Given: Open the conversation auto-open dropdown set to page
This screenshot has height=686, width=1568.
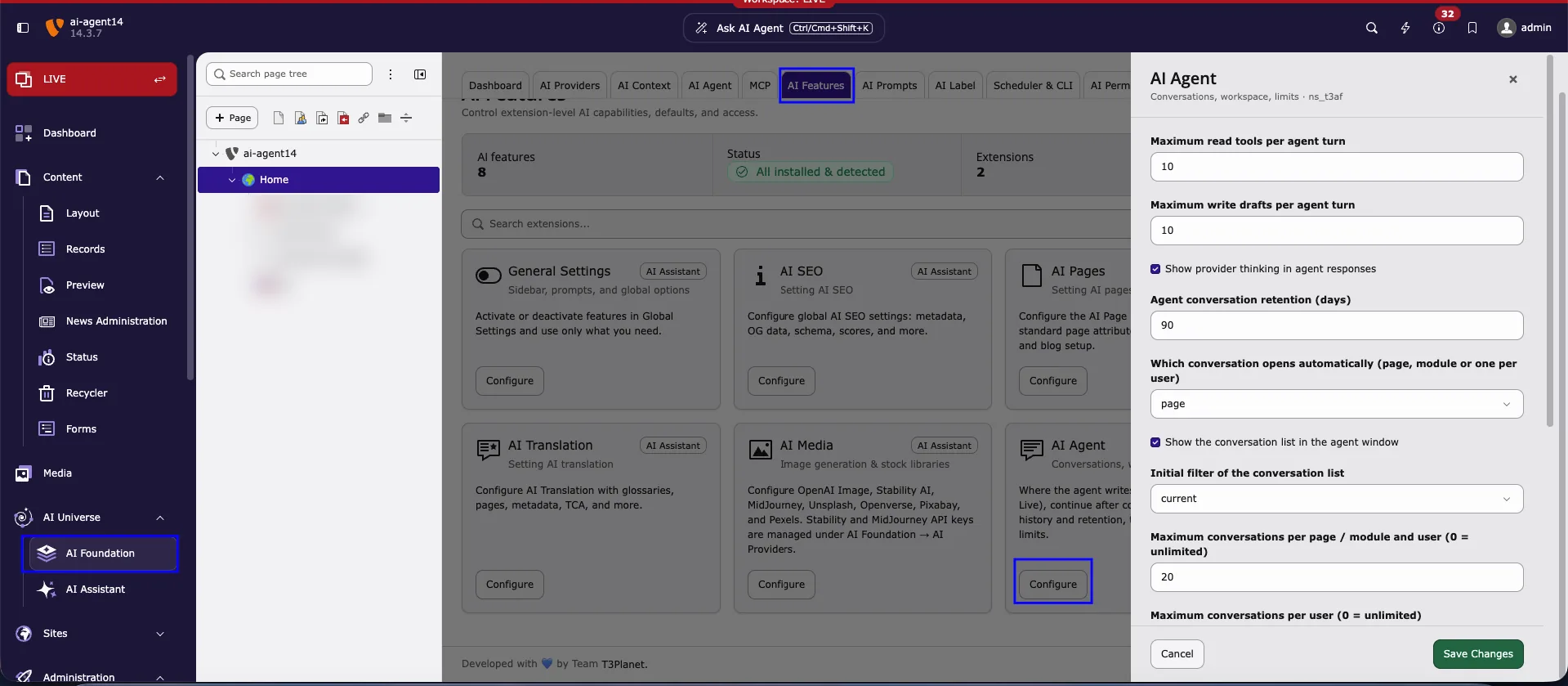Looking at the screenshot, I should click(x=1337, y=404).
